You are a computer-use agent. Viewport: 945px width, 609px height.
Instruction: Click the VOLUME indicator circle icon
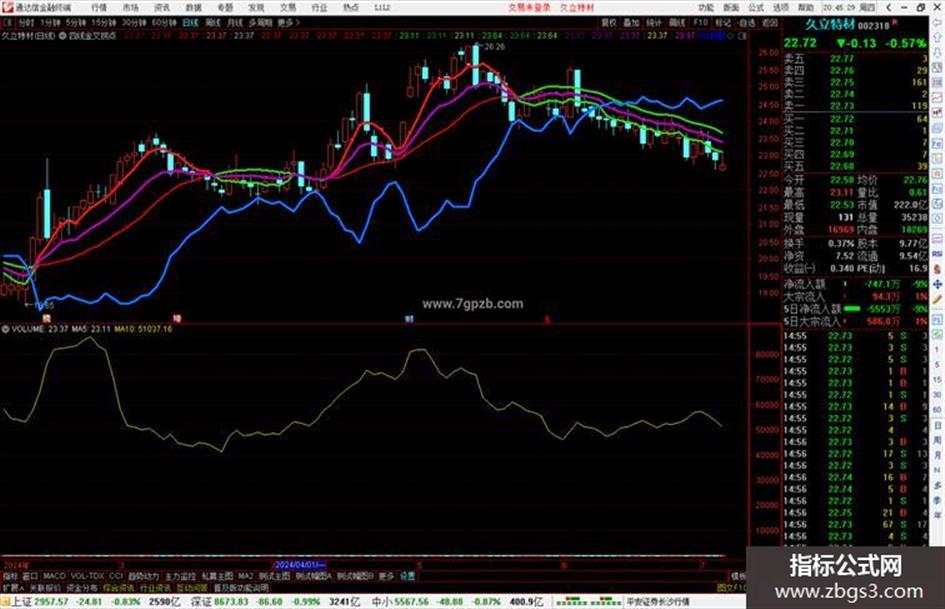(5, 329)
